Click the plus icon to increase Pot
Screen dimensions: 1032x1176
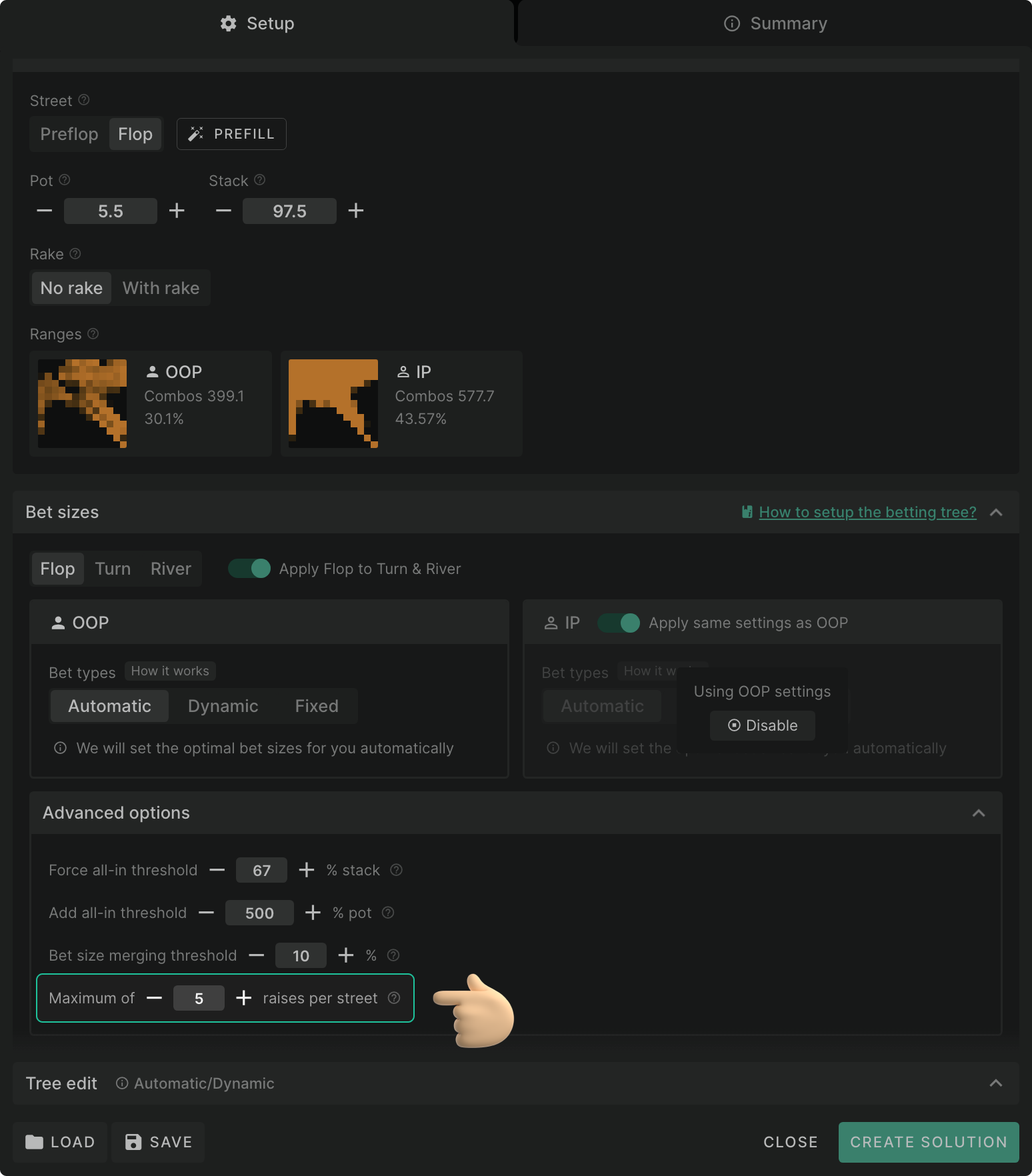coord(177,211)
